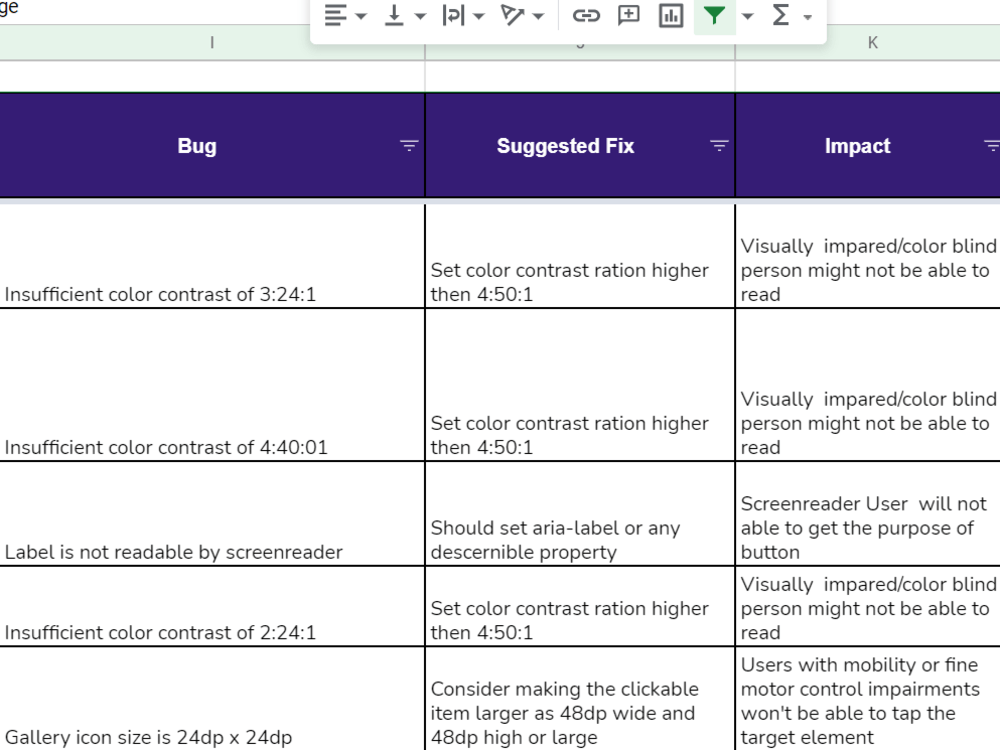Select cell 'Should set aria-label or any descernible property'
Viewport: 1000px width, 750px height.
point(580,513)
